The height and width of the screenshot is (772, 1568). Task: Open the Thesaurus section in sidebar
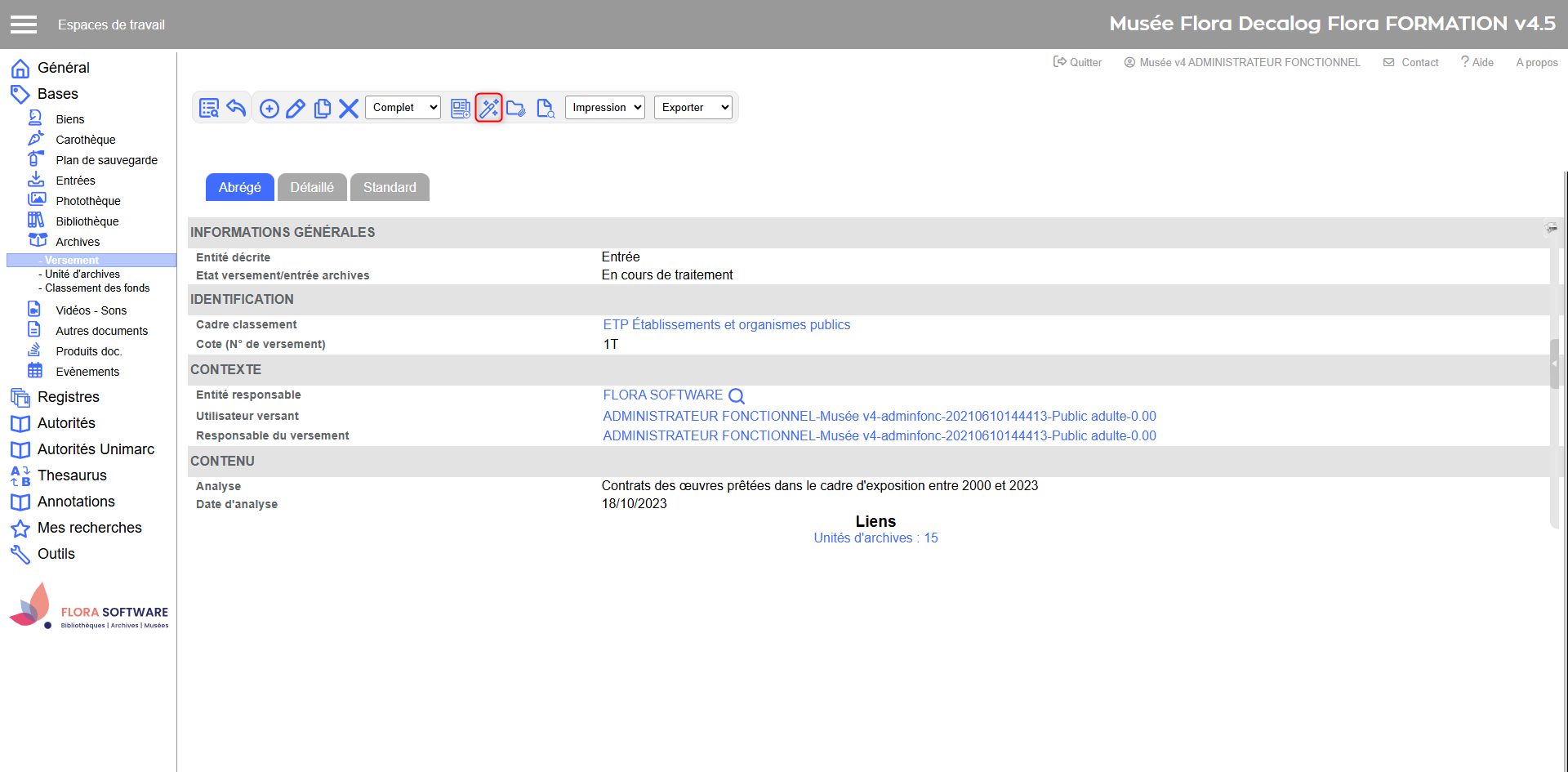point(72,475)
